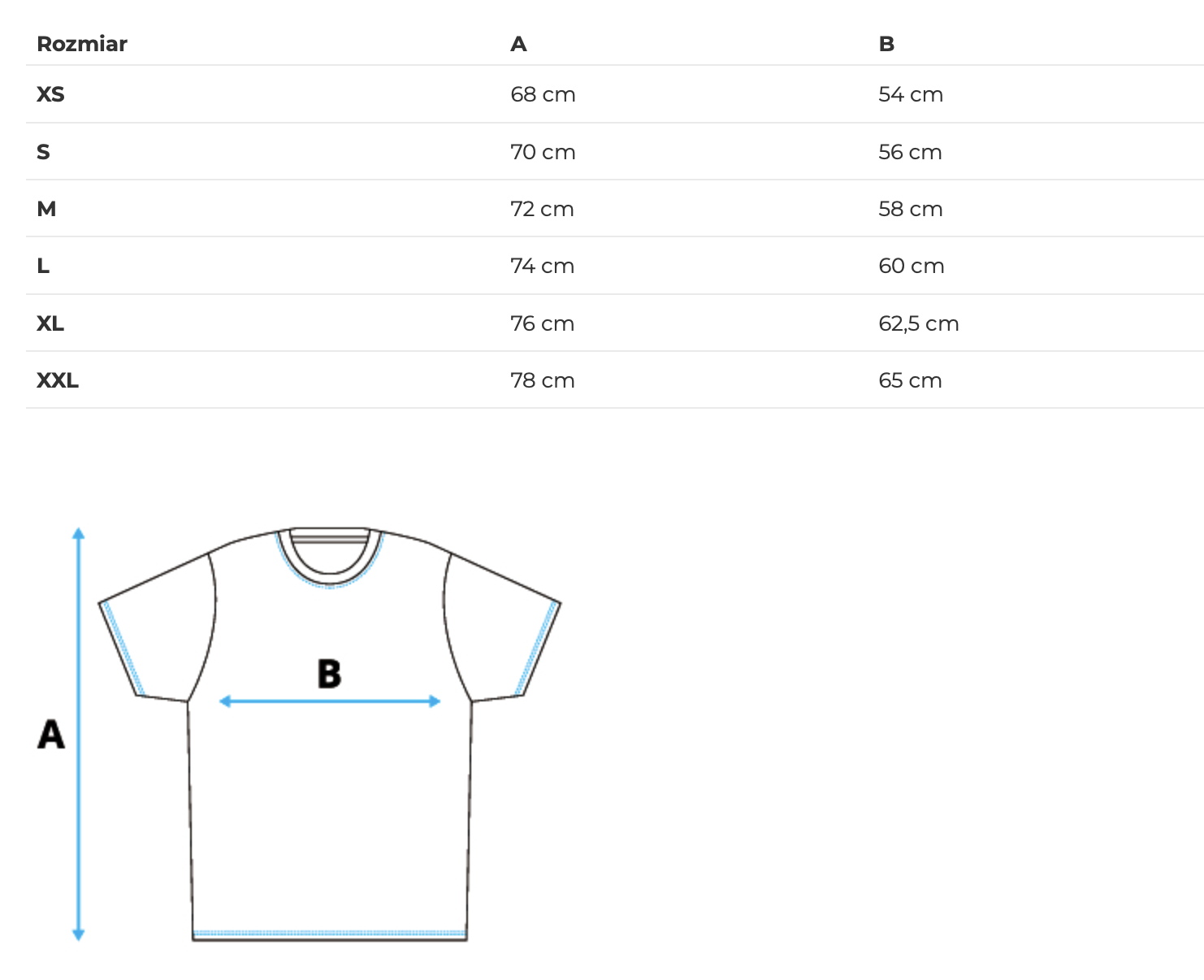Click the 62,5 cm width value
Image resolution: width=1204 pixels, height=980 pixels.
coord(918,323)
